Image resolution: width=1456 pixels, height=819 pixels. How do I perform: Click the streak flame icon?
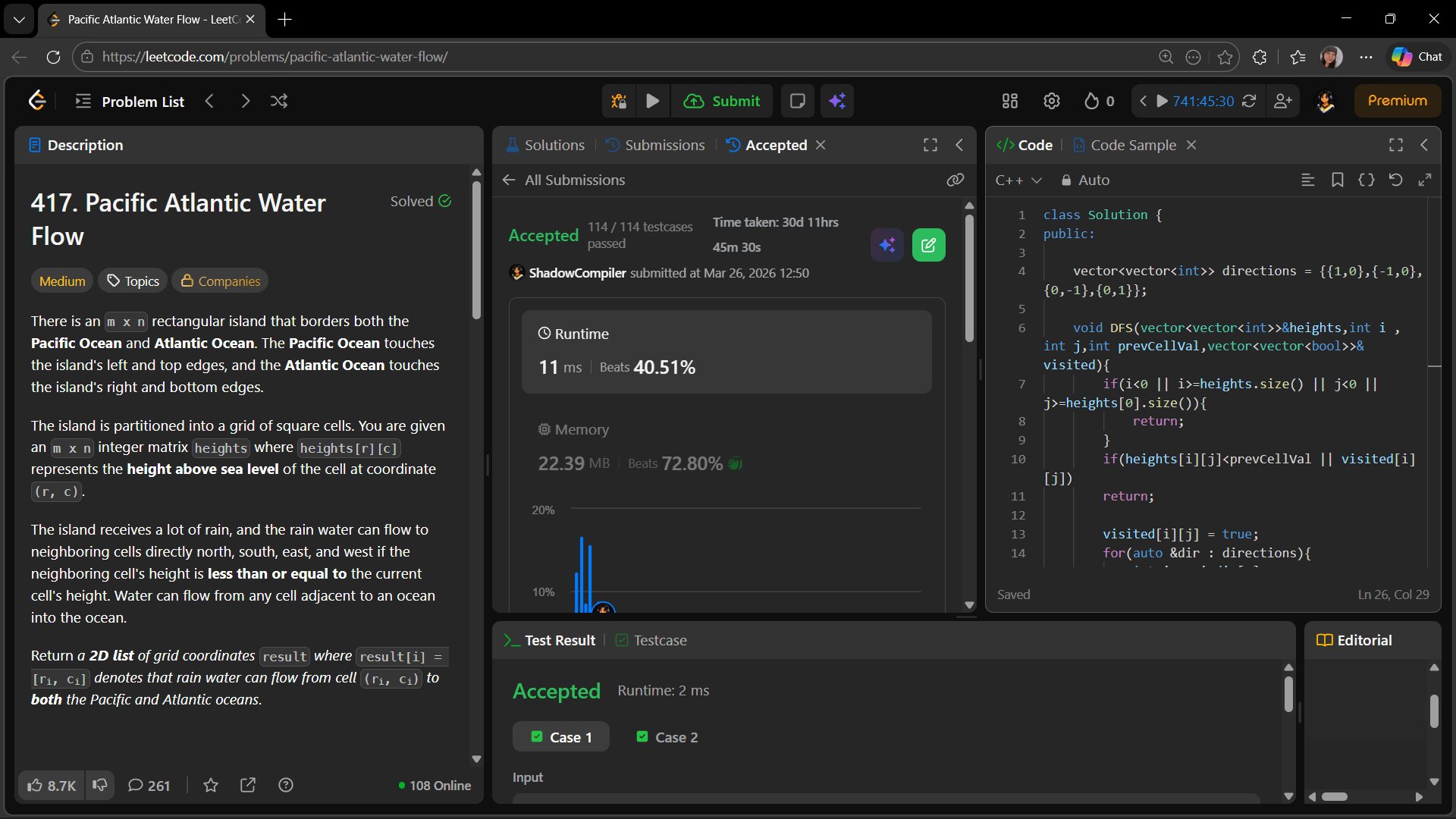tap(1091, 101)
